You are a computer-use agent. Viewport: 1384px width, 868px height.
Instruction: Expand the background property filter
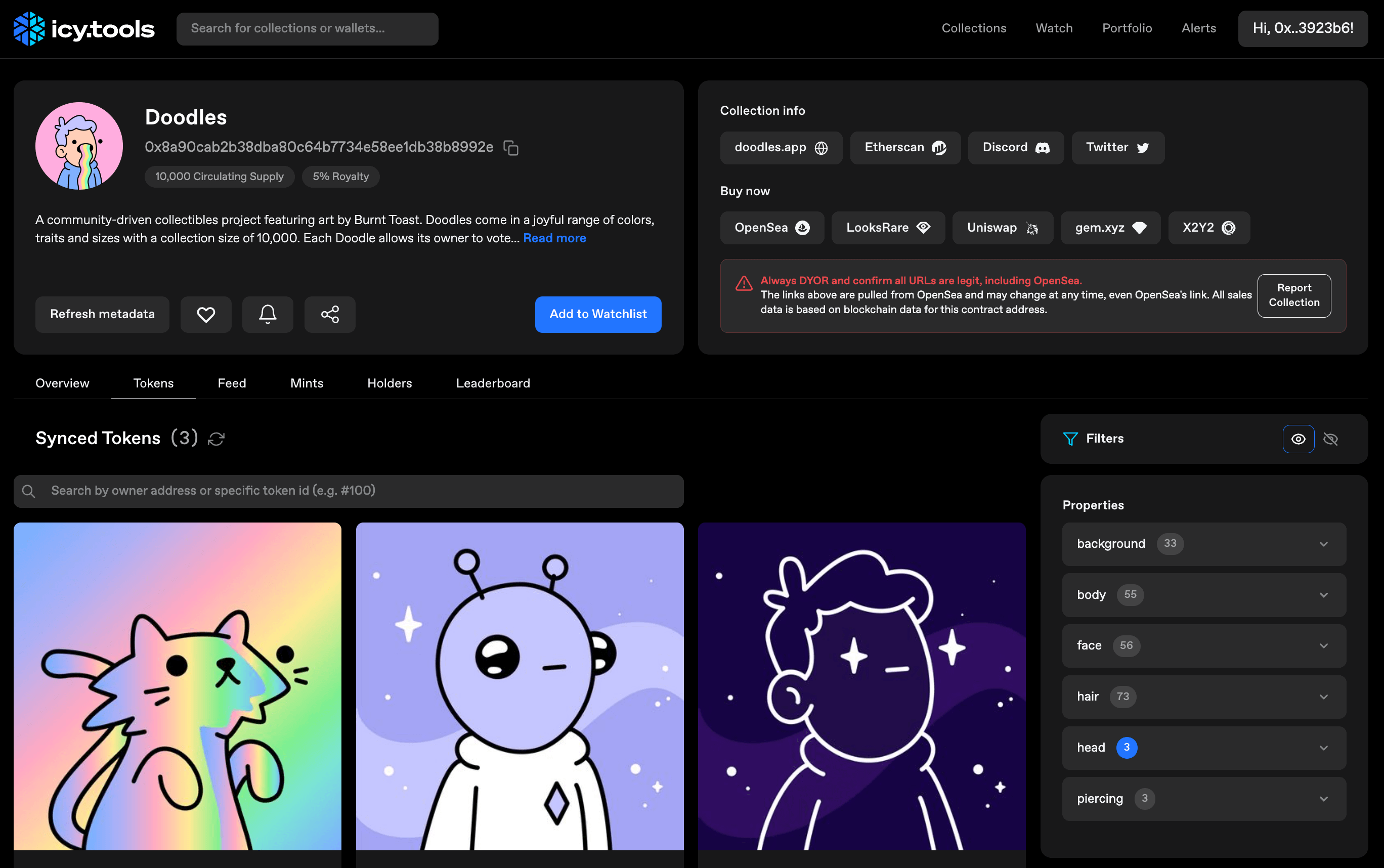[x=1204, y=544]
